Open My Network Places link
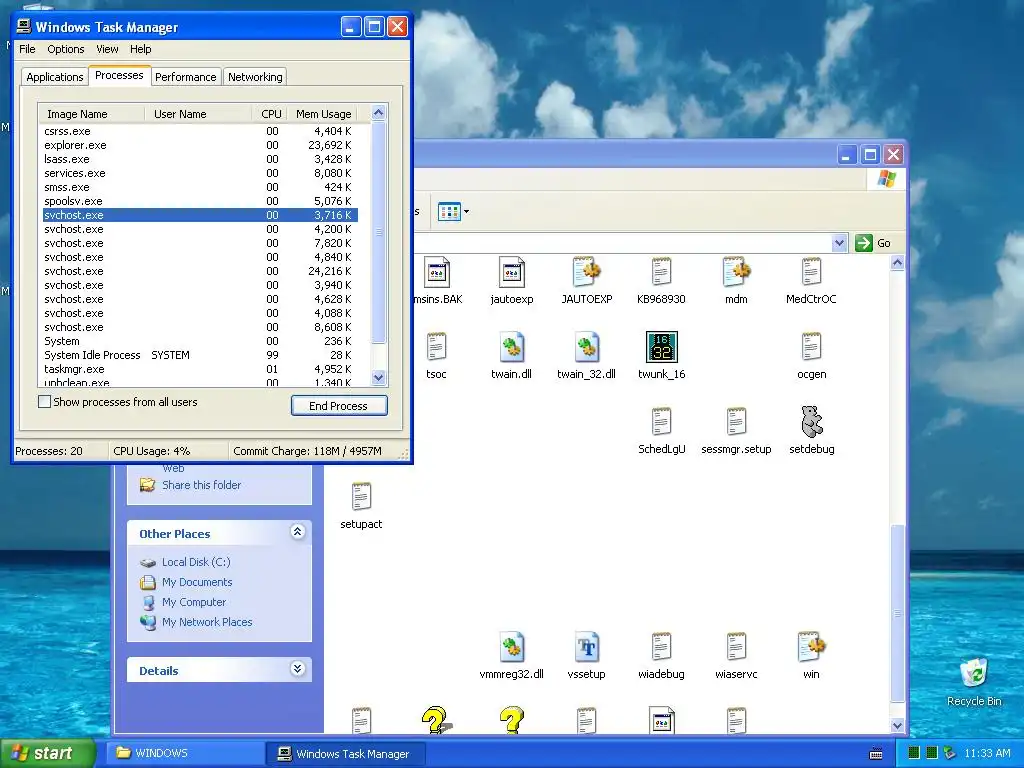 click(207, 622)
